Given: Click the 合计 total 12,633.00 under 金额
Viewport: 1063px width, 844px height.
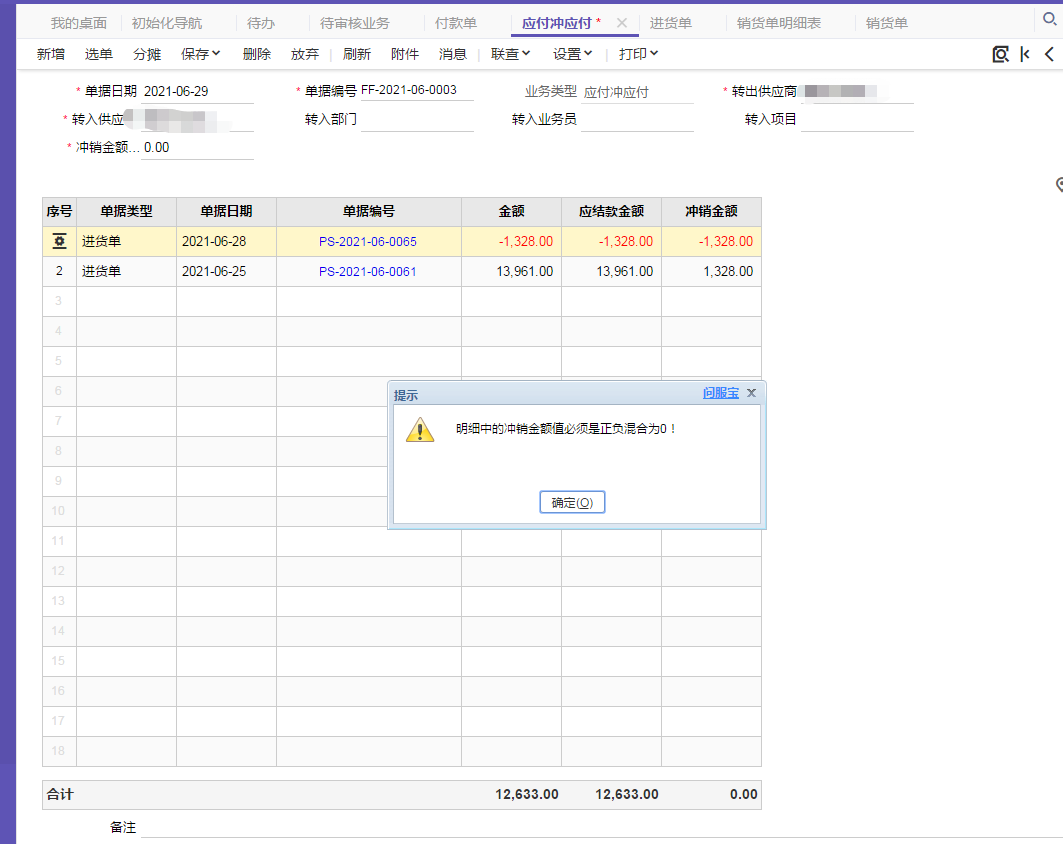Looking at the screenshot, I should 527,795.
